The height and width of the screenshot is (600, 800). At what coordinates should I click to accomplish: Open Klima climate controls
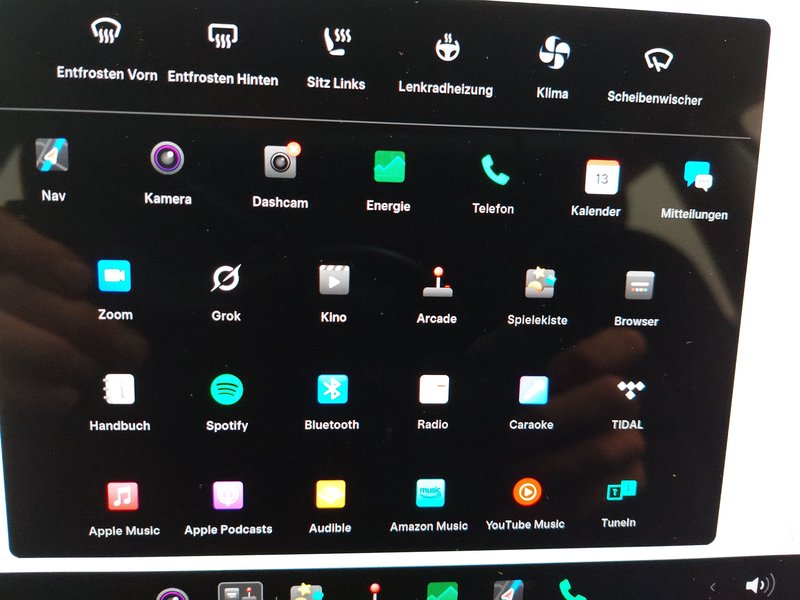pyautogui.click(x=554, y=52)
